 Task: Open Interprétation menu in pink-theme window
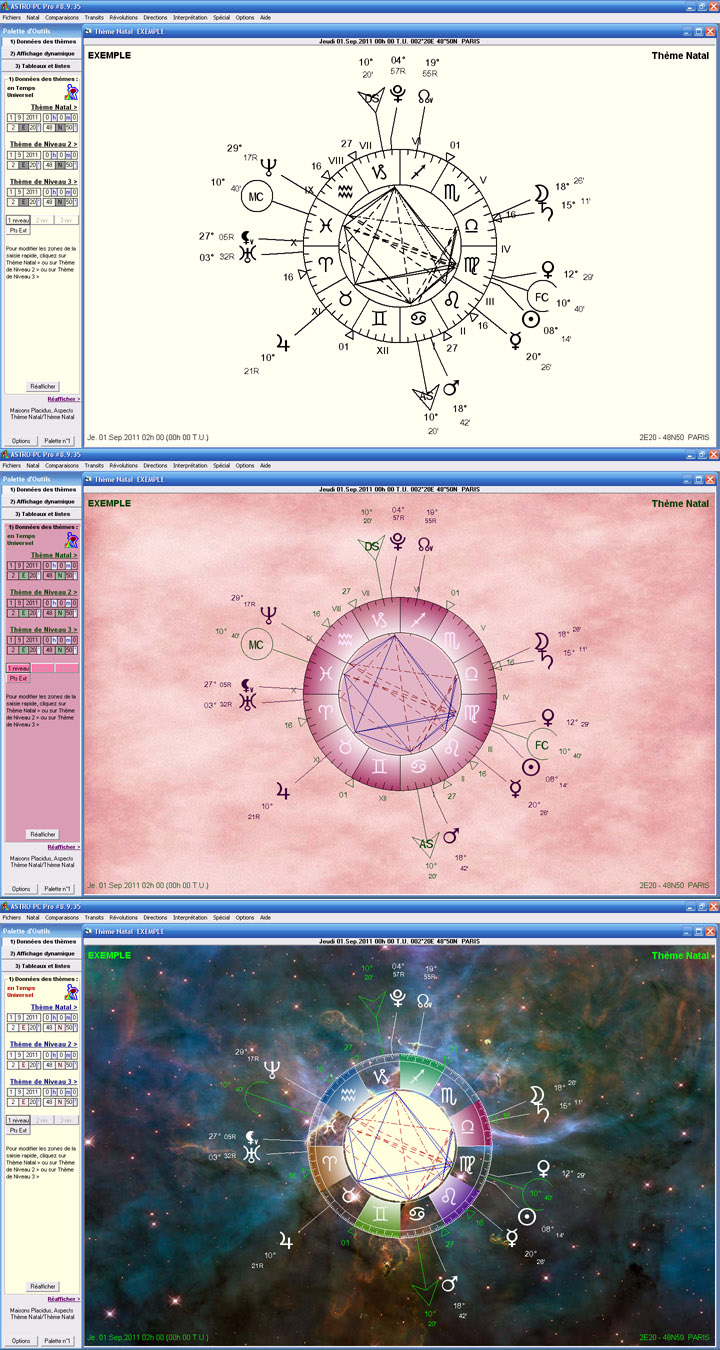(x=190, y=465)
